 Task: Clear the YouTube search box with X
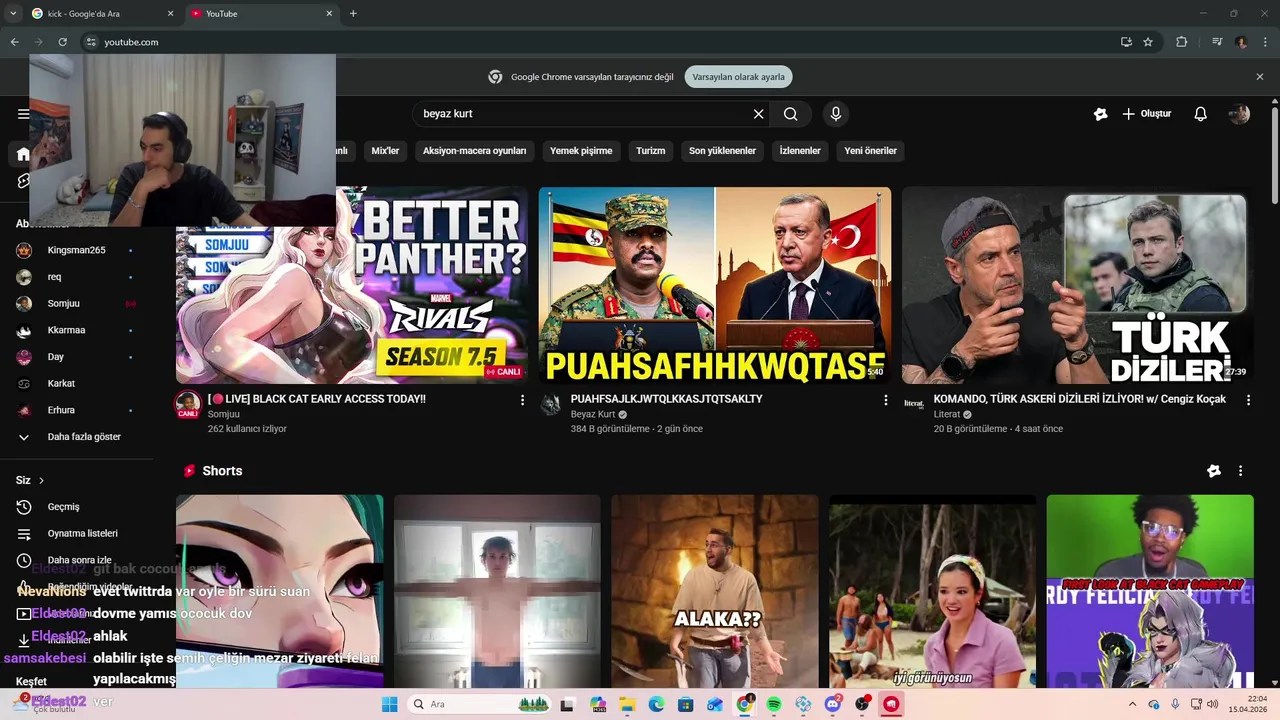point(758,114)
